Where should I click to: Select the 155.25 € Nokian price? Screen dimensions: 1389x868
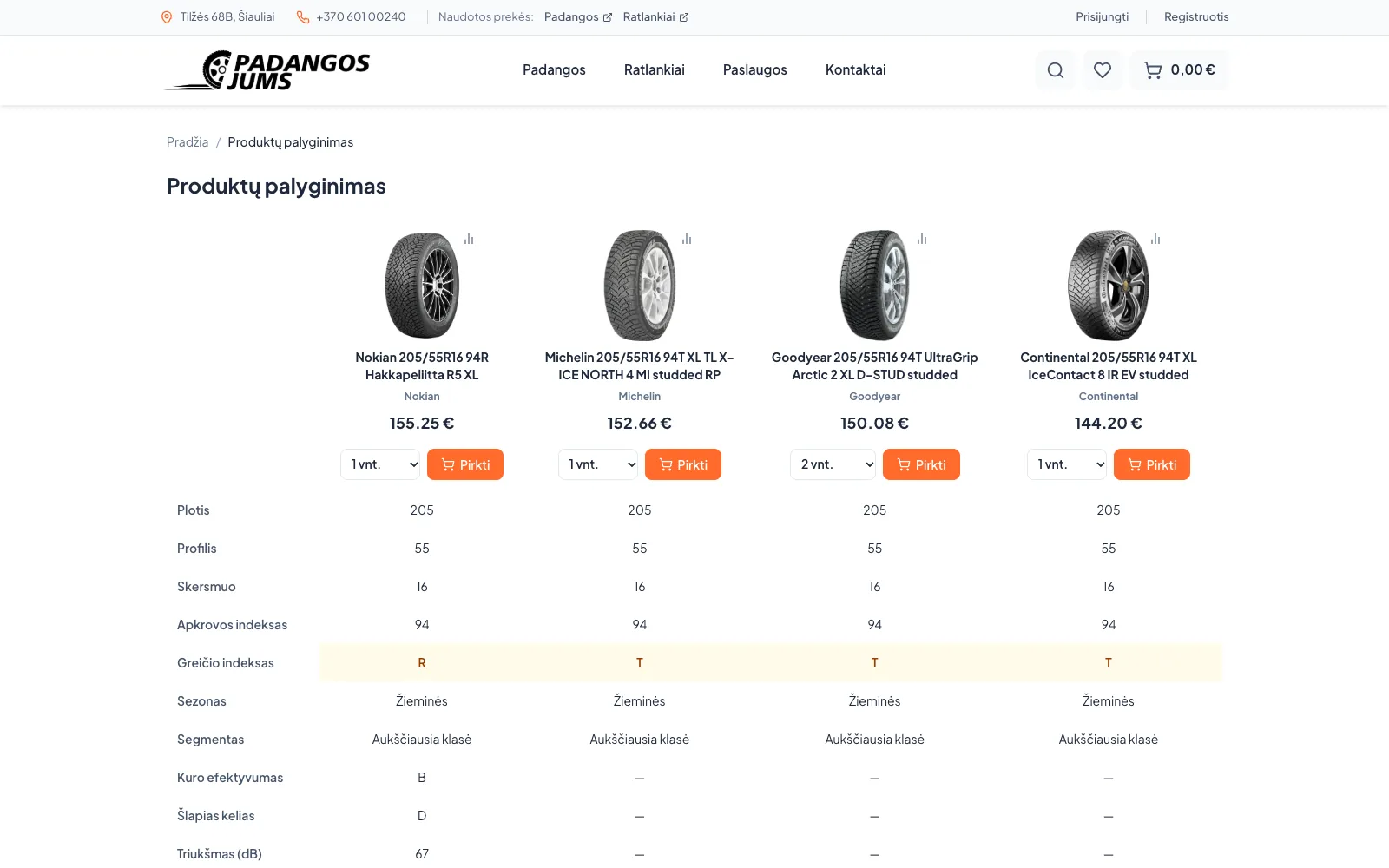click(422, 424)
